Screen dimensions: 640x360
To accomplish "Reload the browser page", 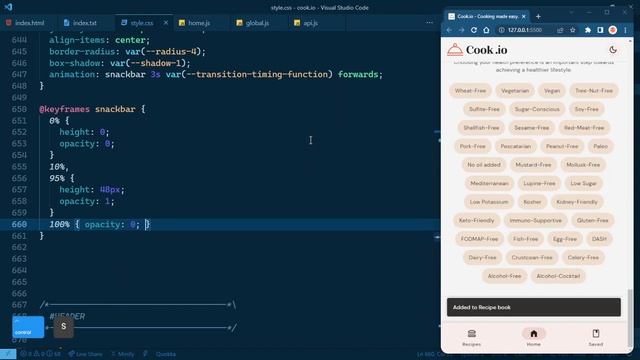I will point(474,30).
